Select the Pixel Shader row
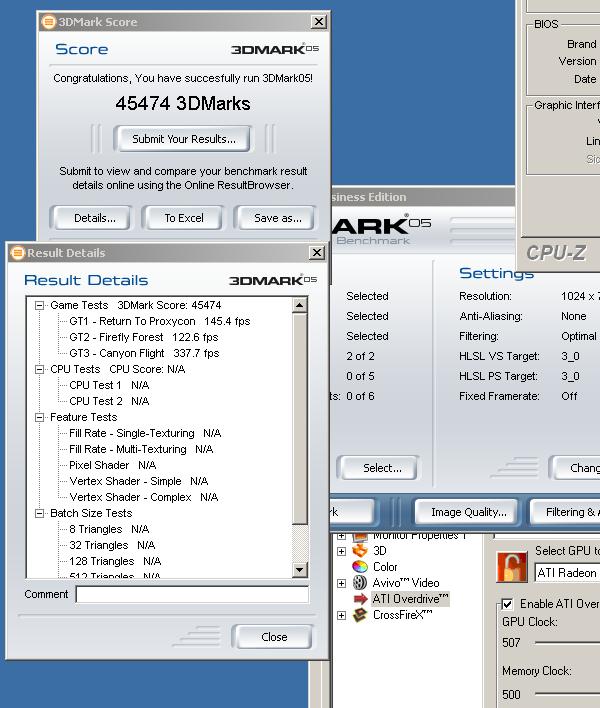This screenshot has height=708, width=600. click(112, 465)
